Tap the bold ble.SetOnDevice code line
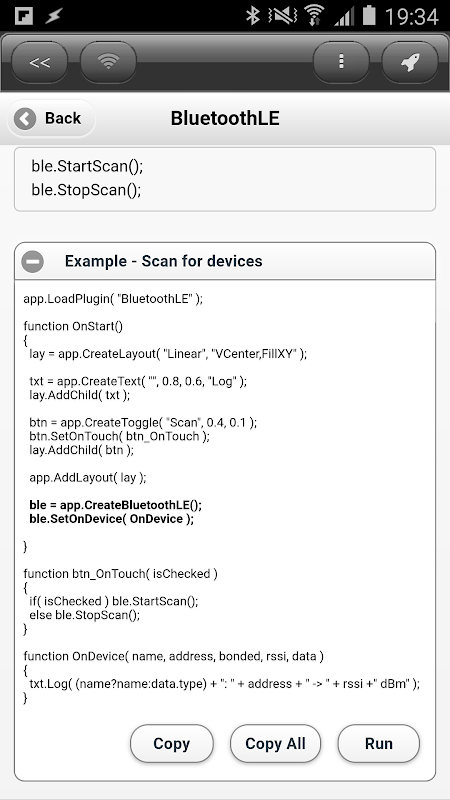Screen dimensions: 450x800 (x=112, y=519)
